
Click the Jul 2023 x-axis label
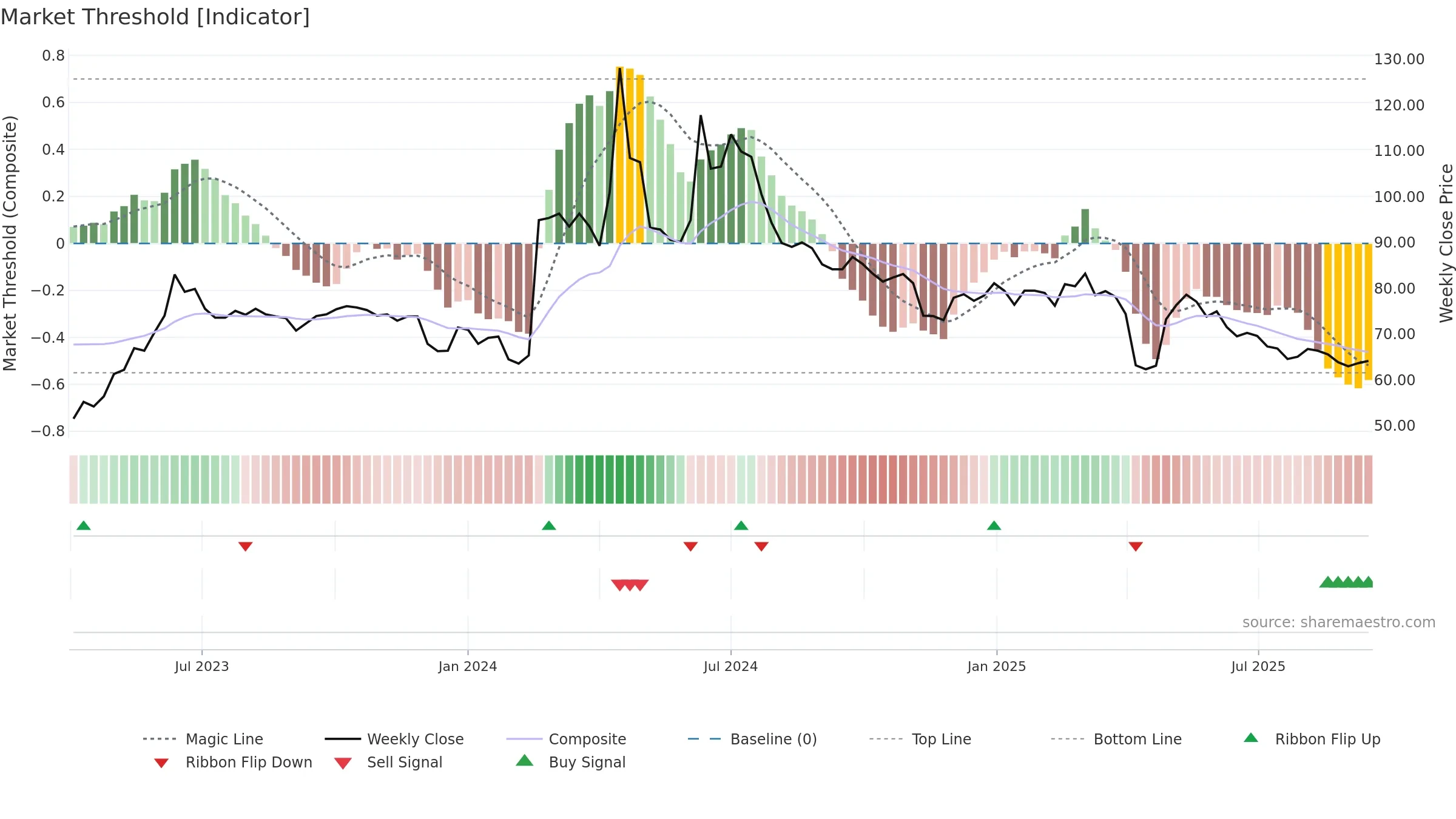pyautogui.click(x=202, y=666)
